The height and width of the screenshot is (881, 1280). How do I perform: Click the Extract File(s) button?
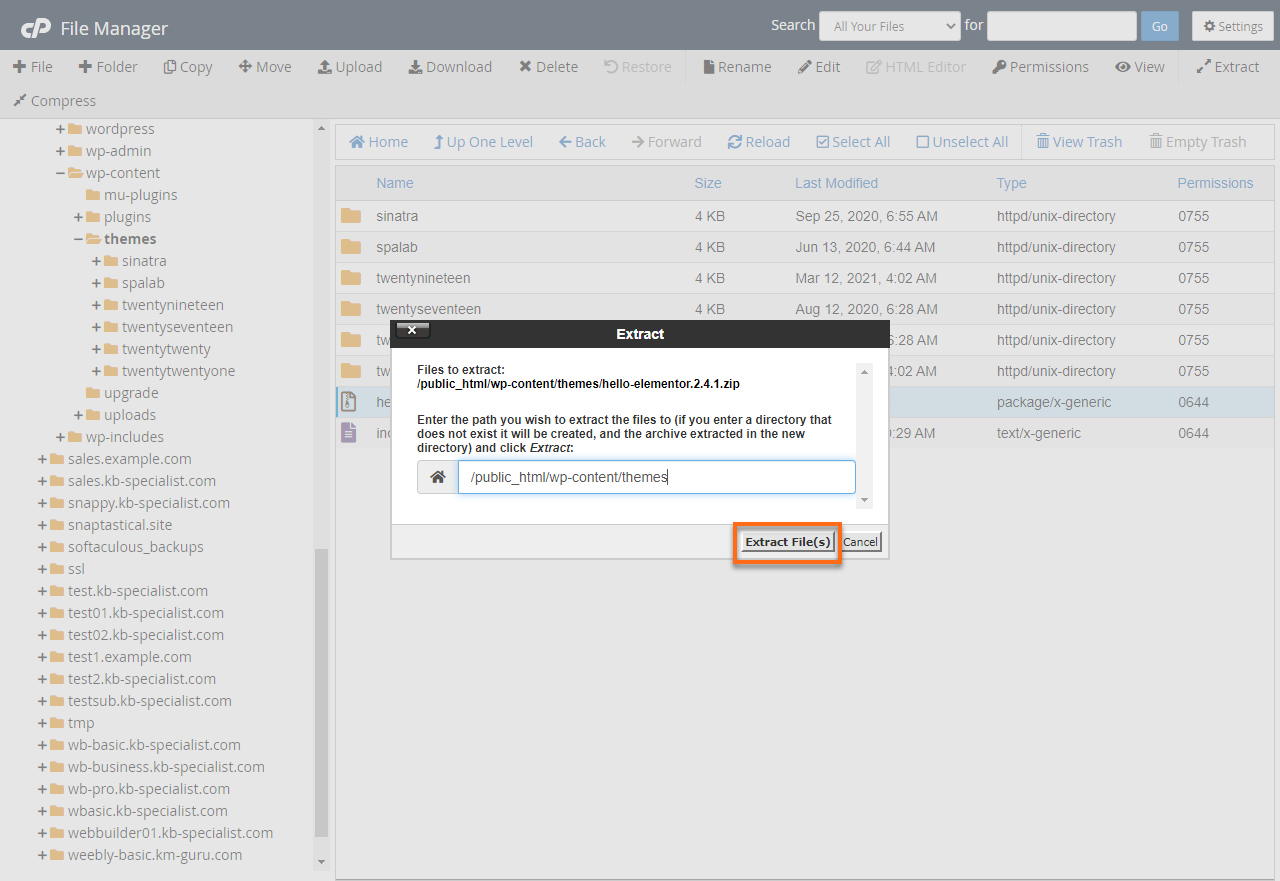pyautogui.click(x=787, y=541)
